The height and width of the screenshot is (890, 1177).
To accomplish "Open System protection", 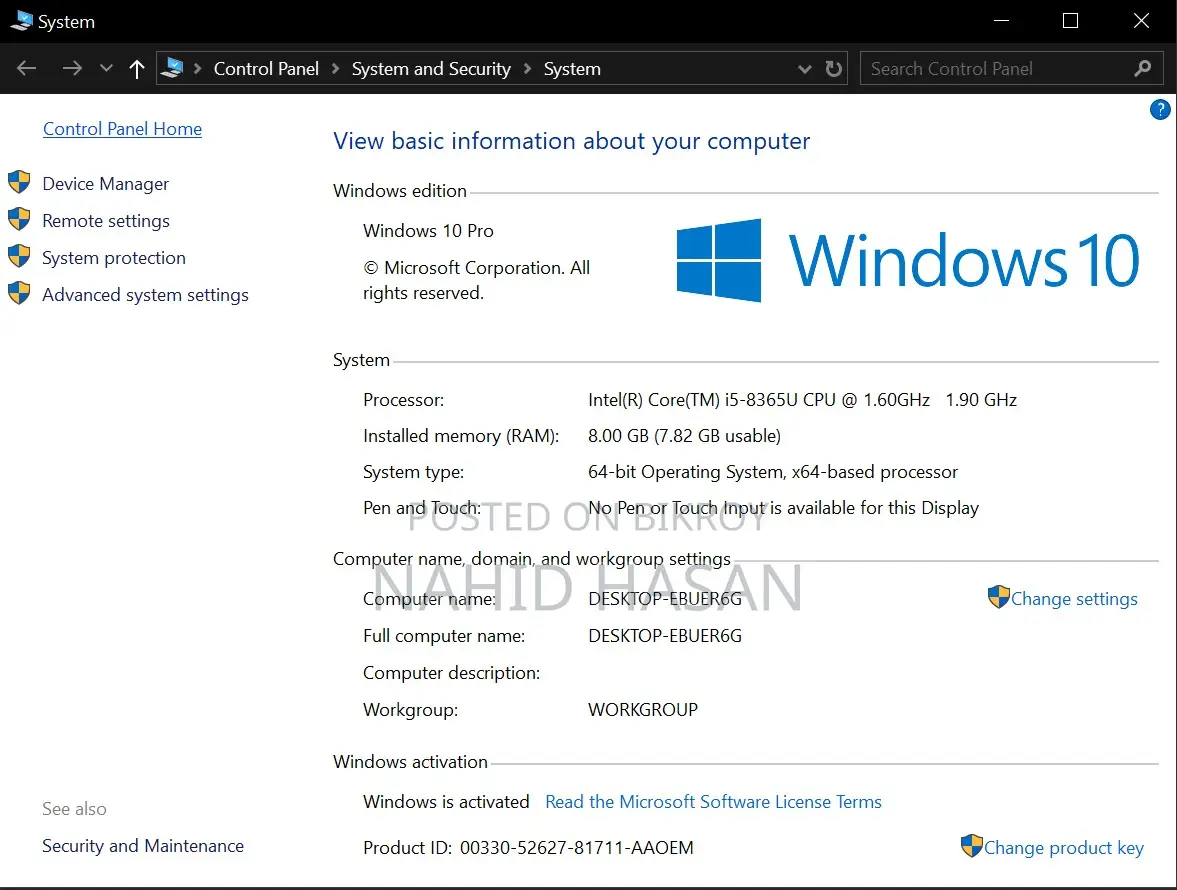I will pos(114,257).
